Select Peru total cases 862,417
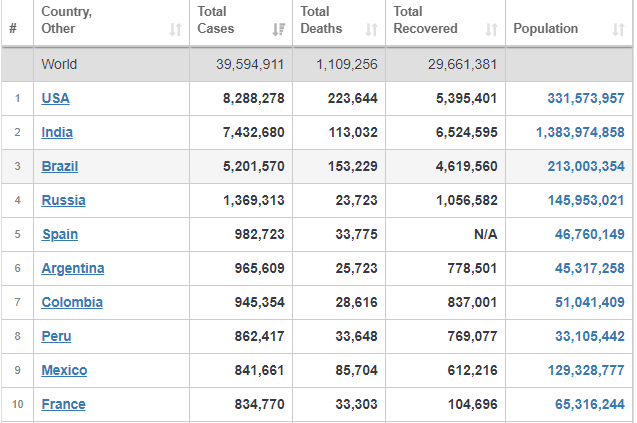 click(x=259, y=336)
